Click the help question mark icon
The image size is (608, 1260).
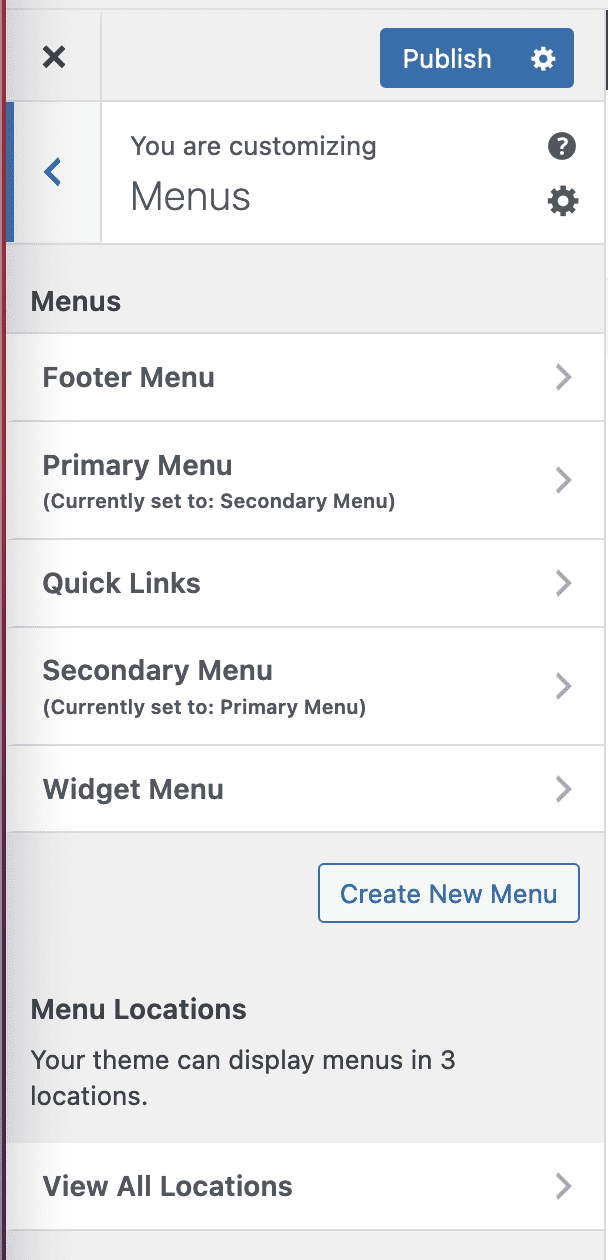coord(562,147)
